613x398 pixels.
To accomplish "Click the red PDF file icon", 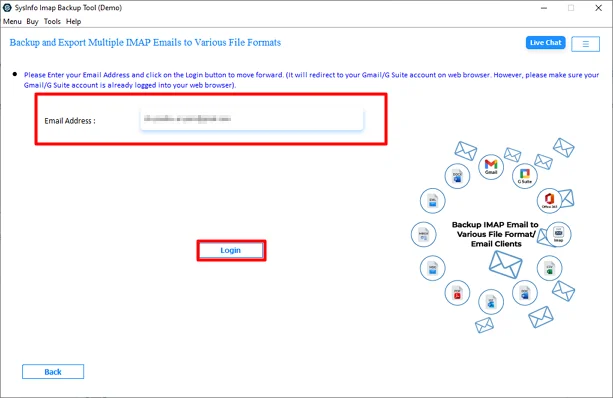I will [457, 293].
